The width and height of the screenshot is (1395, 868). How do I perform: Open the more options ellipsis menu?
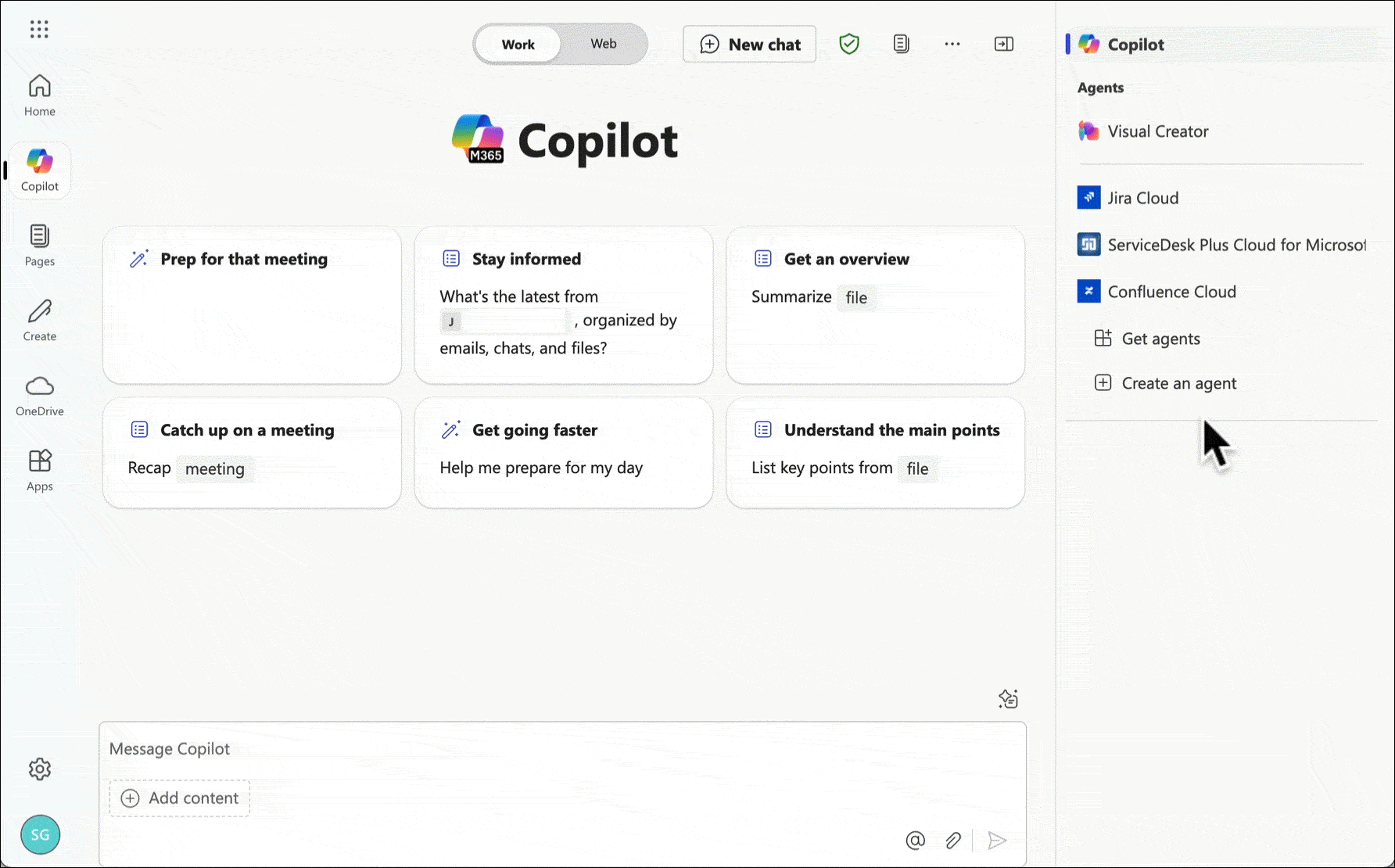952,44
